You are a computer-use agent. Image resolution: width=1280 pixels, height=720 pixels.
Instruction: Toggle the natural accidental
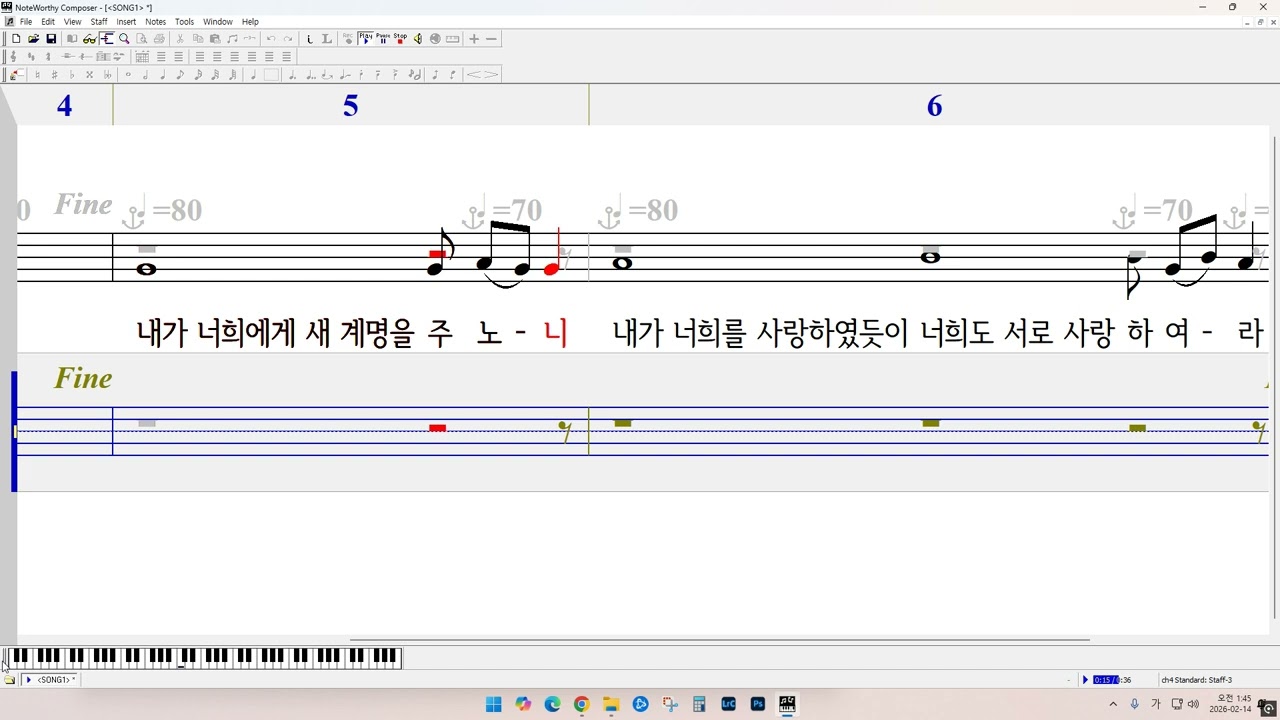click(37, 74)
